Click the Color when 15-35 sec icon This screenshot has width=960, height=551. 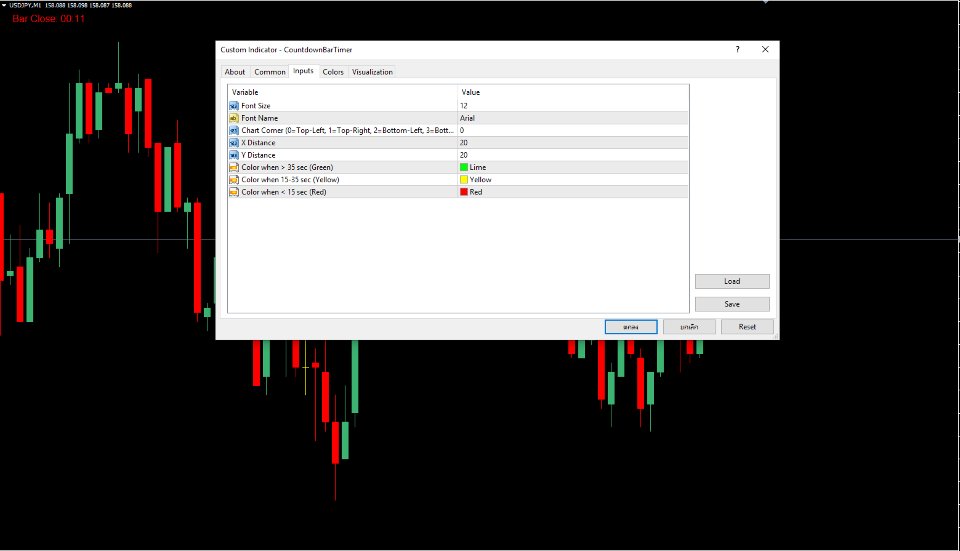point(233,179)
